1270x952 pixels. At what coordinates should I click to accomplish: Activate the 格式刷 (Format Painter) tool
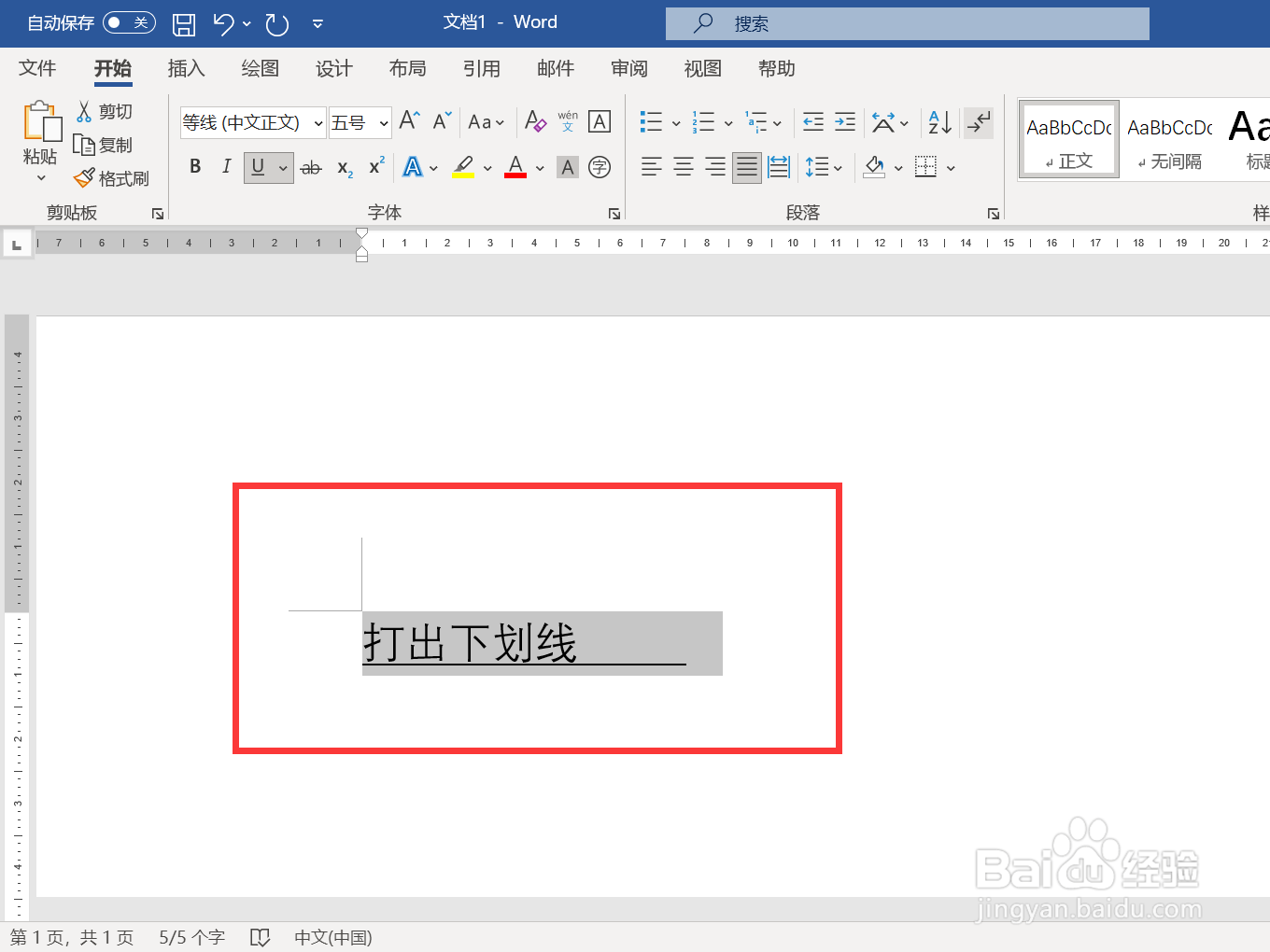coord(111,178)
